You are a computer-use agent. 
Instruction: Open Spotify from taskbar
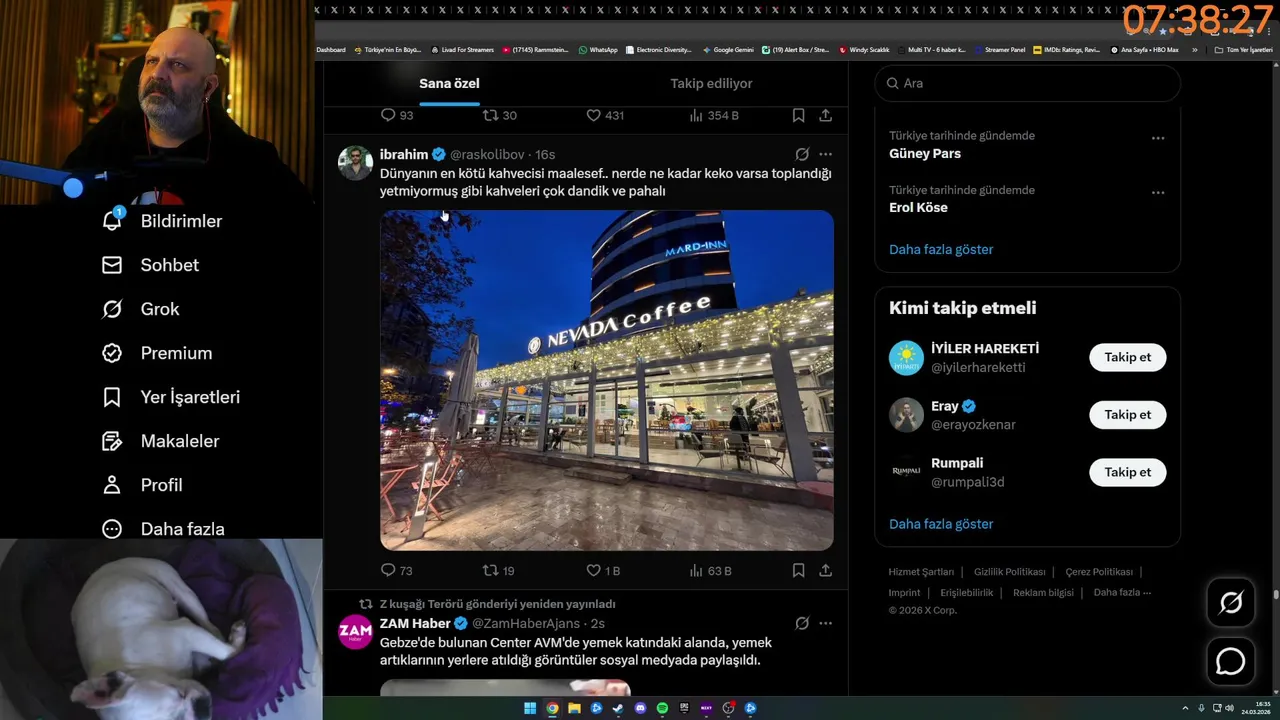(662, 708)
